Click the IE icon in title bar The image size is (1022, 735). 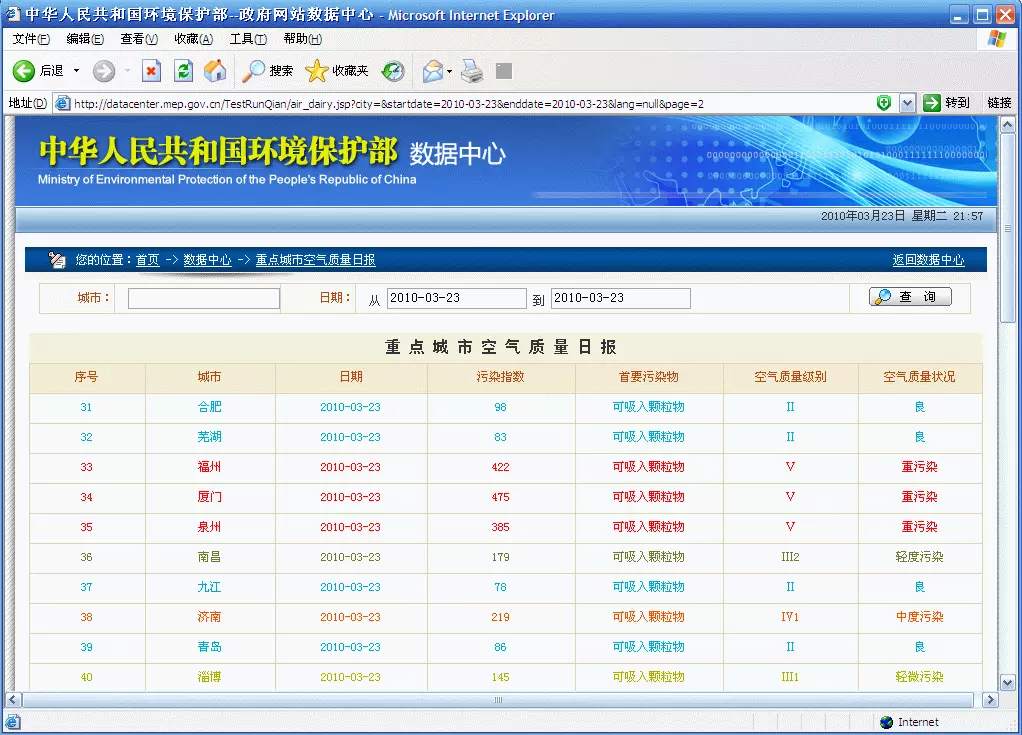pos(13,14)
